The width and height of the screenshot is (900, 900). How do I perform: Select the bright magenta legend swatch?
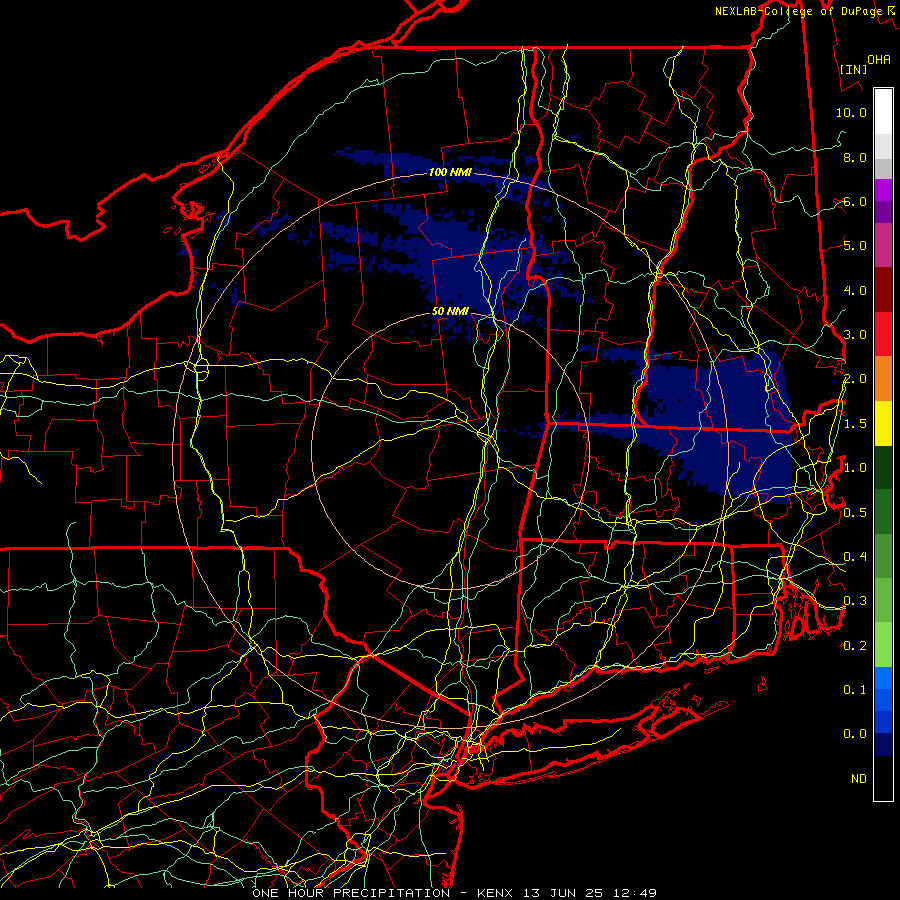pos(883,190)
